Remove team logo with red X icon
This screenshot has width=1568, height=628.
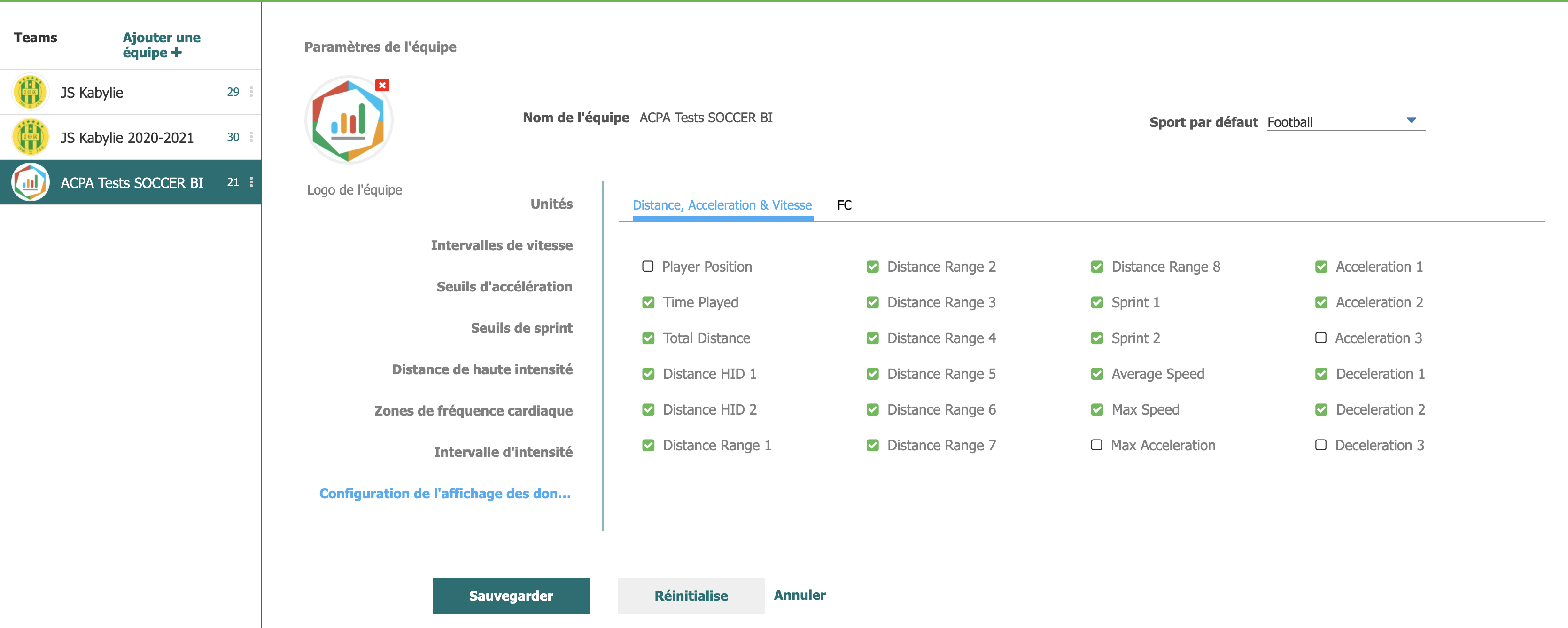(382, 85)
